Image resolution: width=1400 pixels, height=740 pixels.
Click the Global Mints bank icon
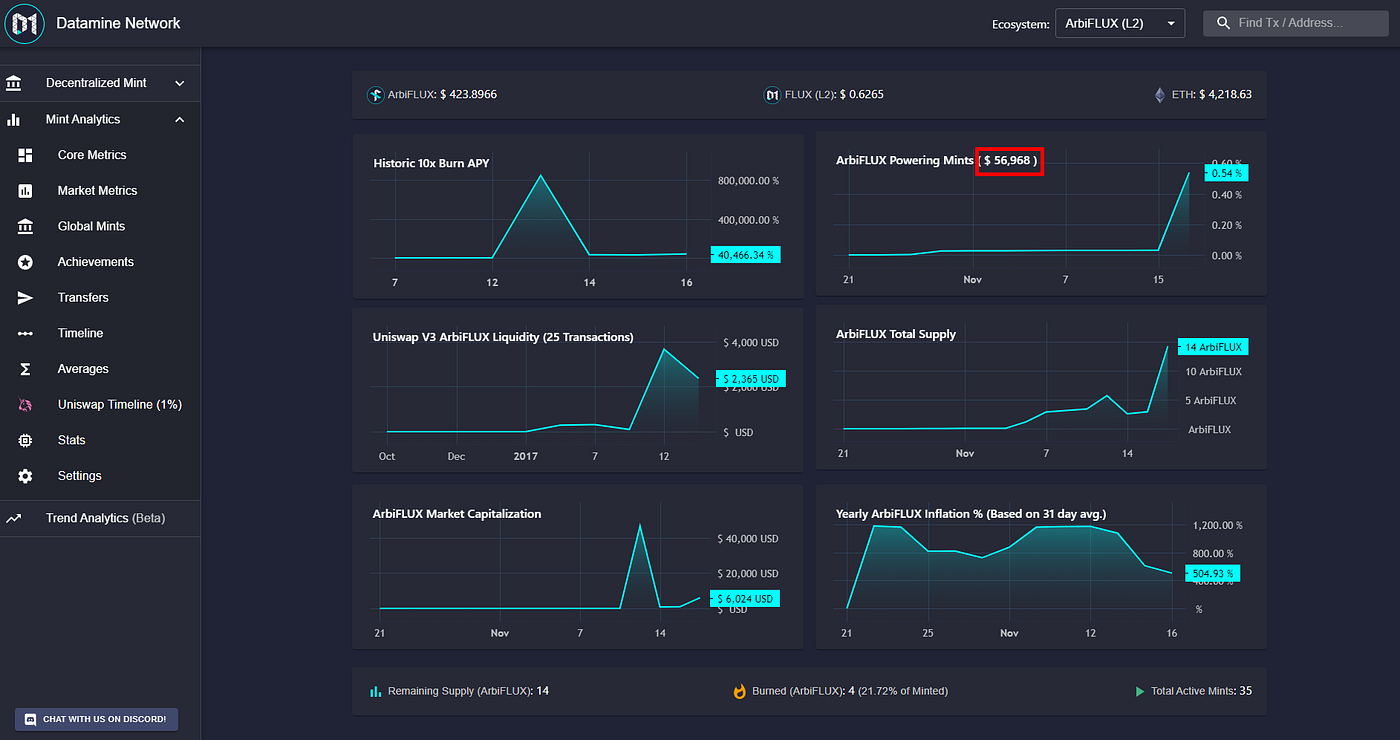(x=25, y=226)
